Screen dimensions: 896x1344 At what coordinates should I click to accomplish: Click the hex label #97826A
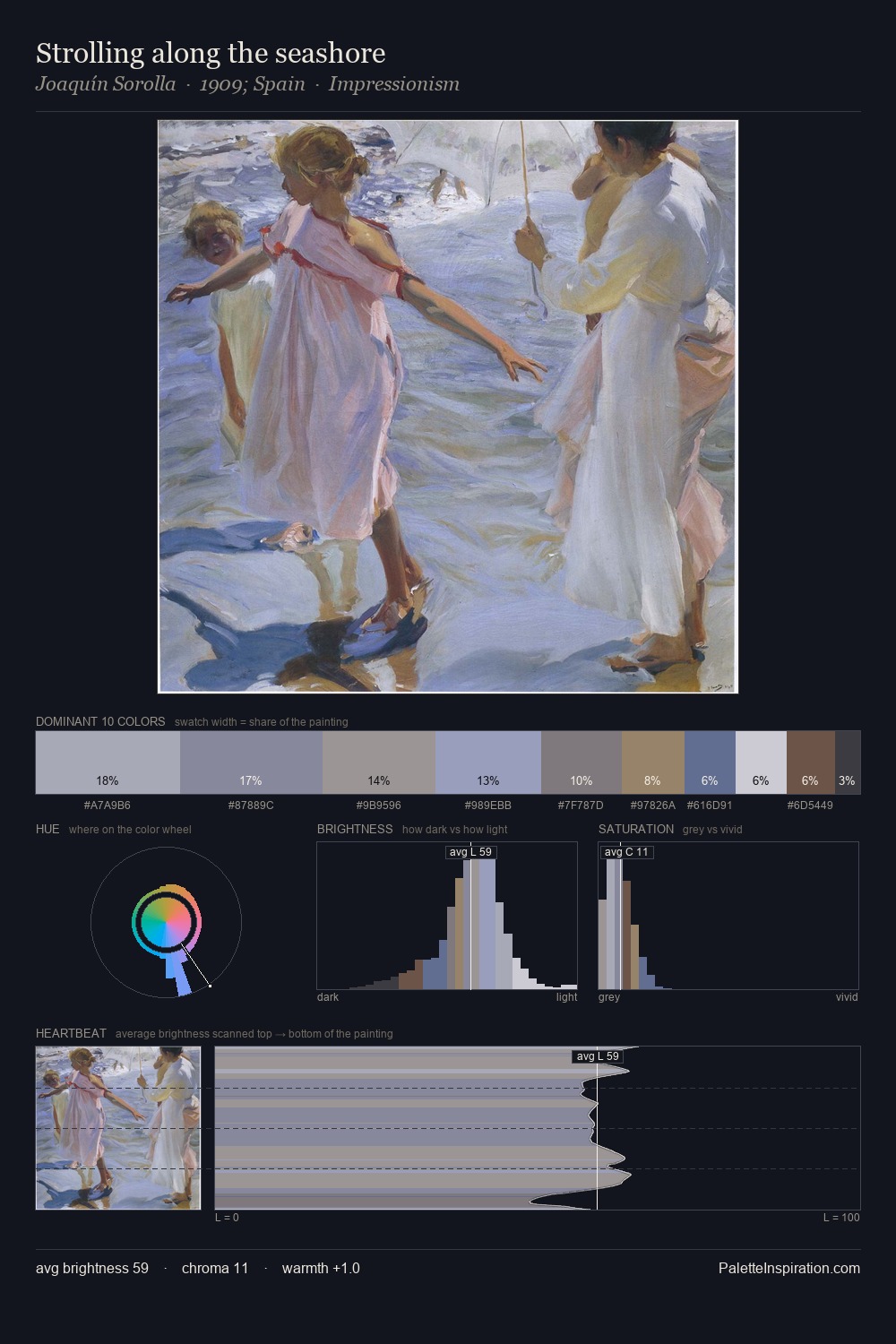[653, 806]
